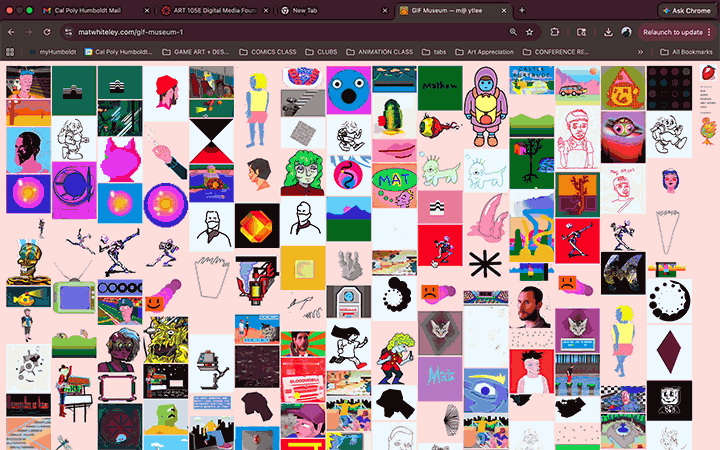The width and height of the screenshot is (720, 450).
Task: Close the ART 105E Digital Media tab
Action: 266,11
